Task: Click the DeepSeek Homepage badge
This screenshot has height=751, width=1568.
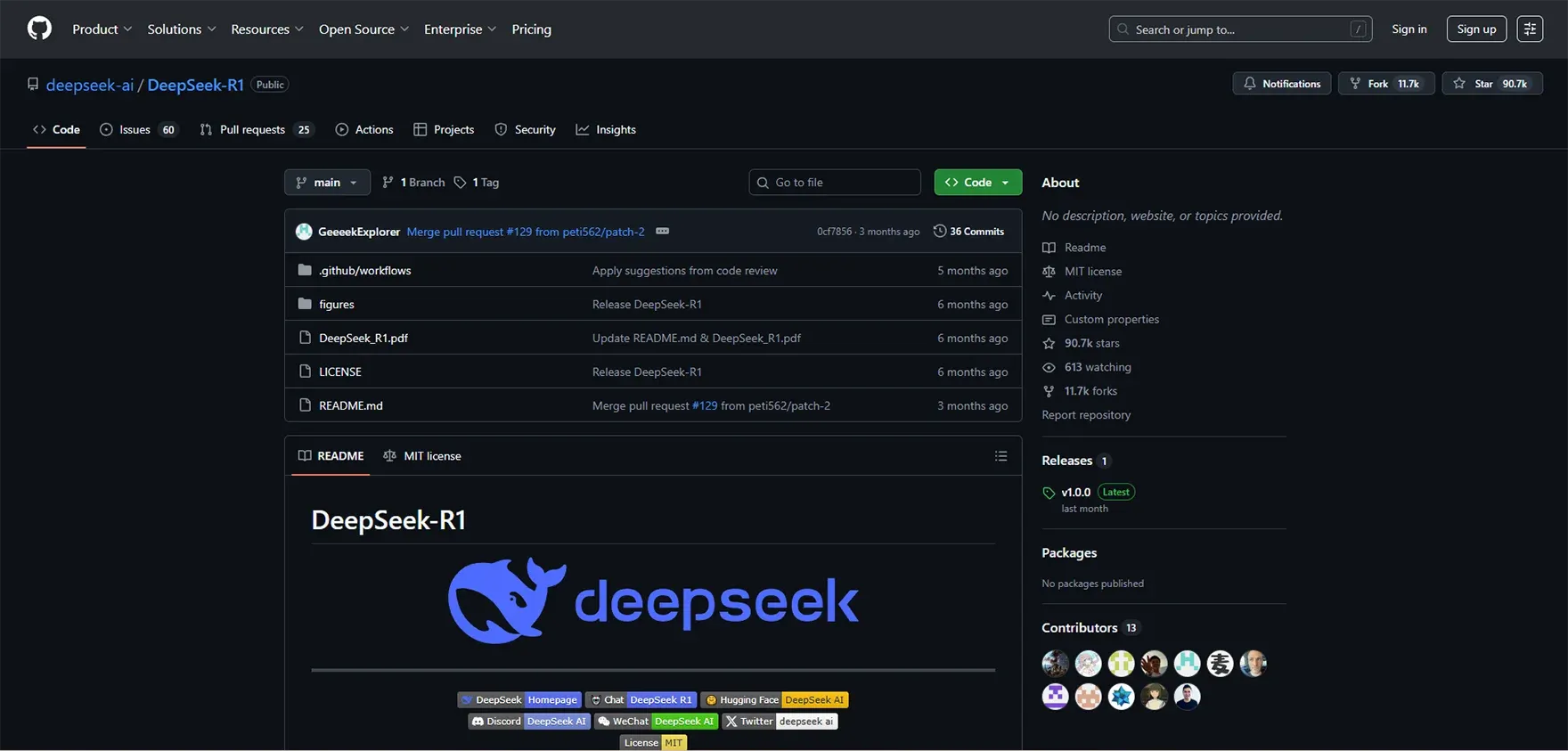Action: point(519,700)
